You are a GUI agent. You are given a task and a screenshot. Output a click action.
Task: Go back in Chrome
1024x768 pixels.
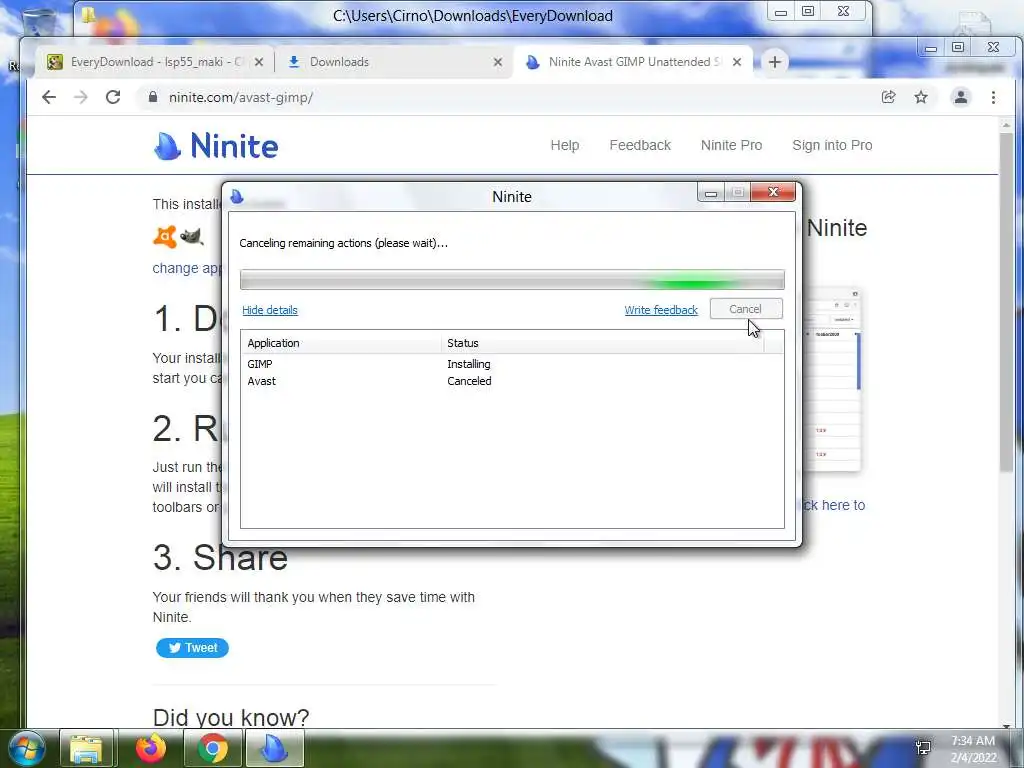pos(49,97)
